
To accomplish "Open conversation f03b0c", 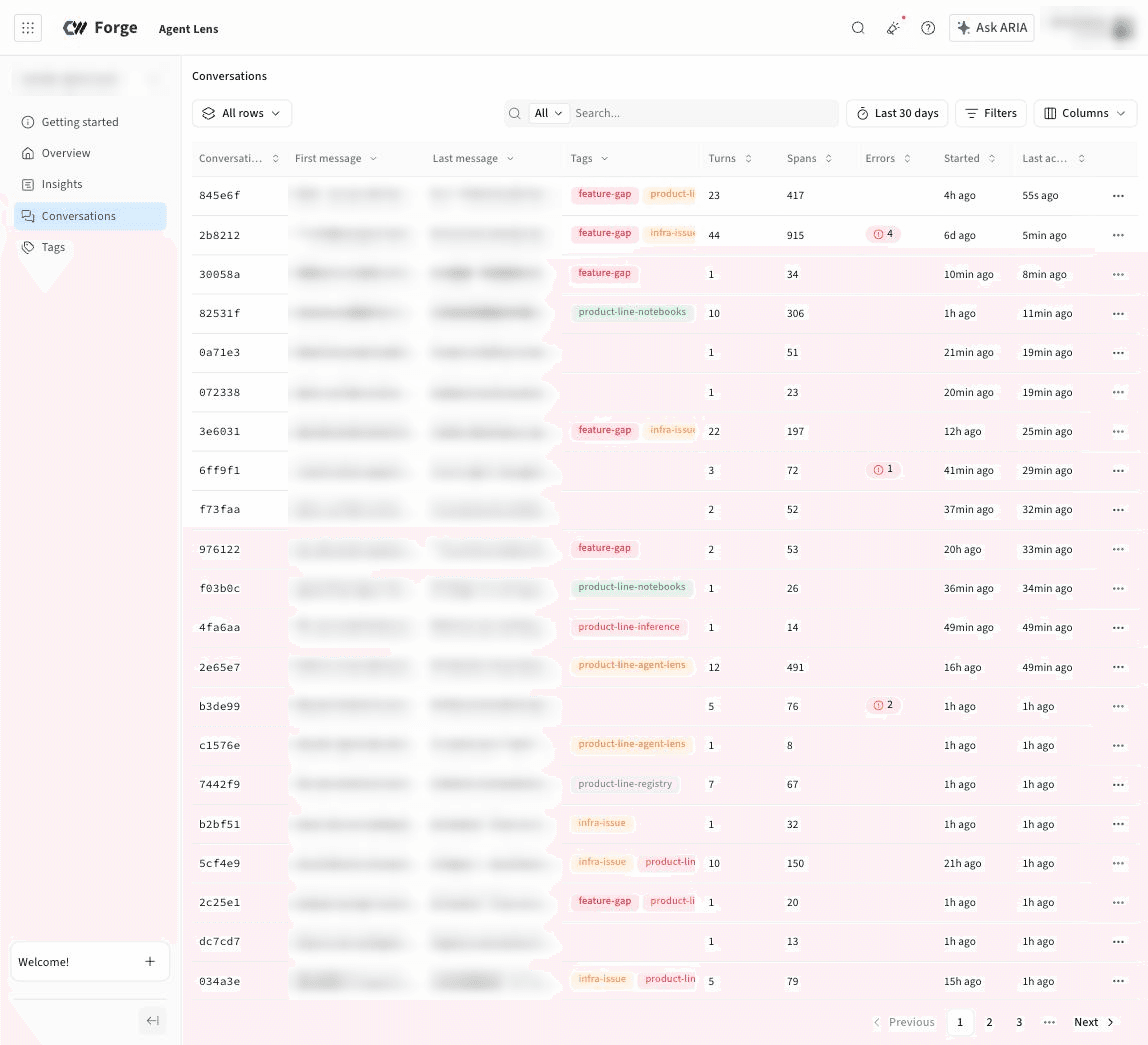I will pyautogui.click(x=220, y=589).
